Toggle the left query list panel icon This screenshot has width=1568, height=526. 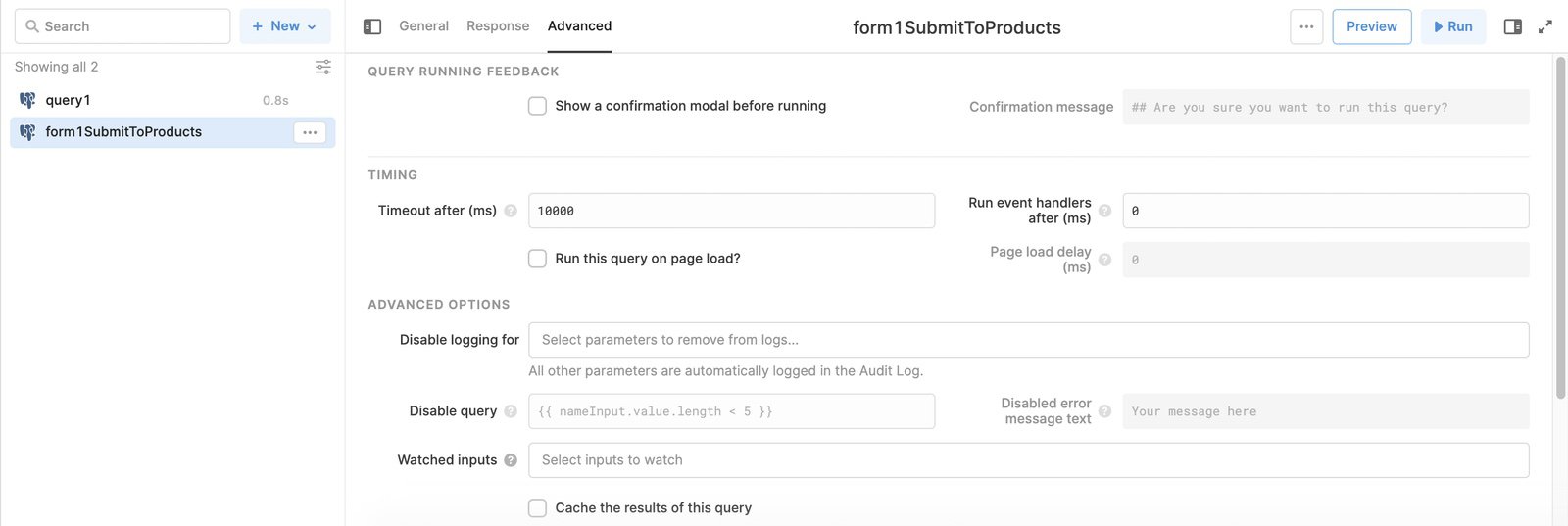pyautogui.click(x=372, y=26)
